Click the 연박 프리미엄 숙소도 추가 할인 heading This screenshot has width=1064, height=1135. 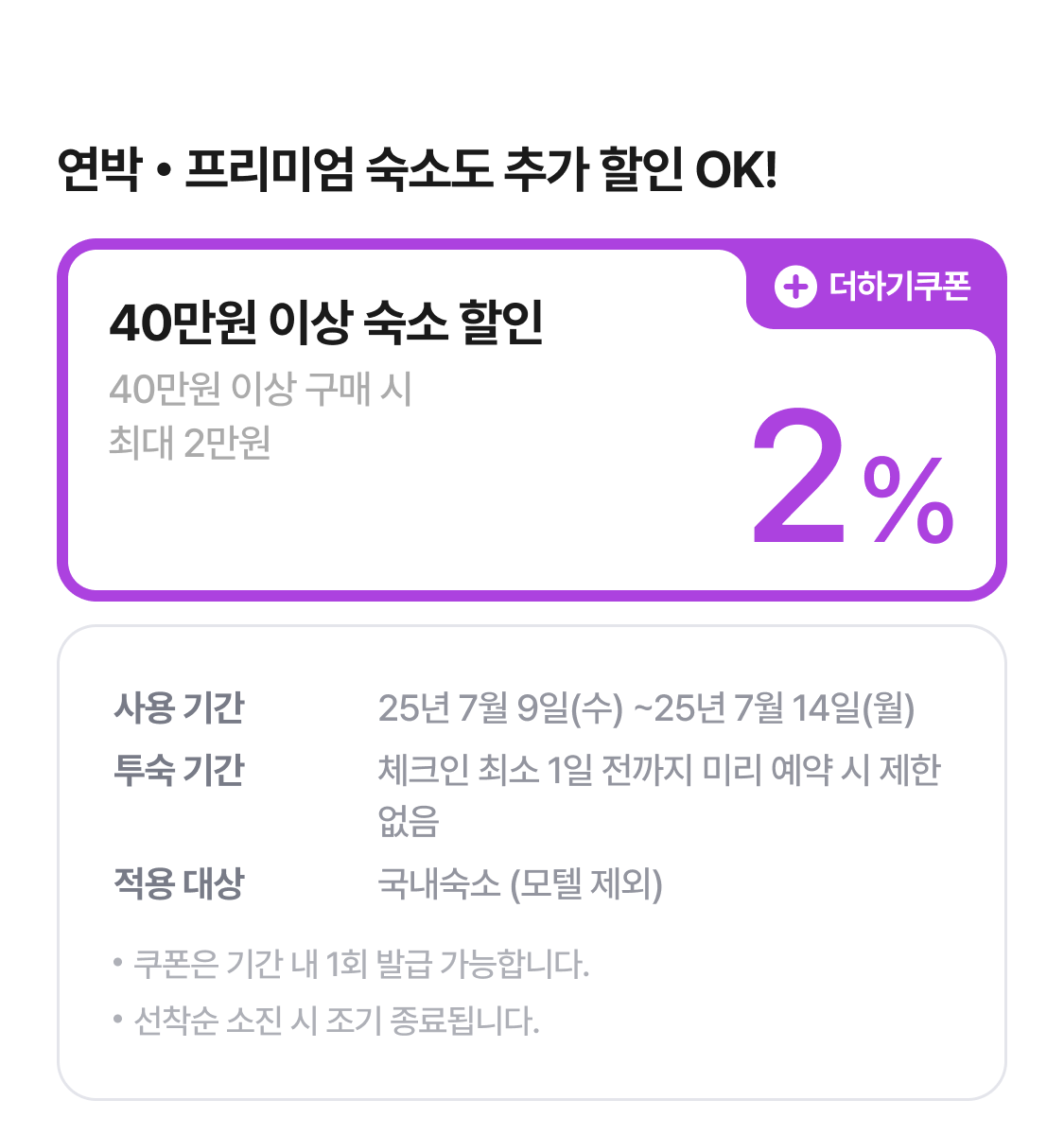pyautogui.click(x=416, y=171)
